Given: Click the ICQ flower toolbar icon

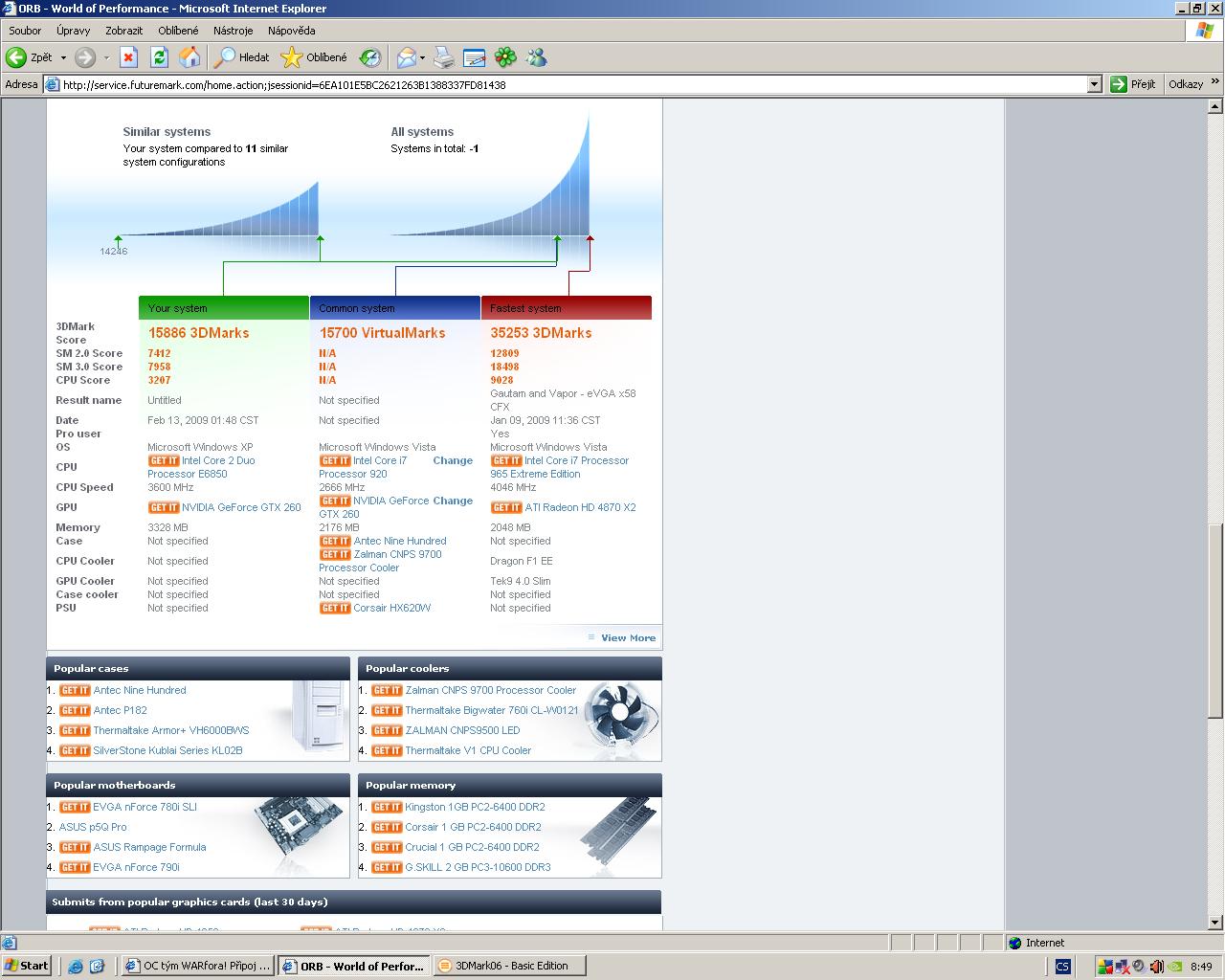Looking at the screenshot, I should tap(505, 57).
